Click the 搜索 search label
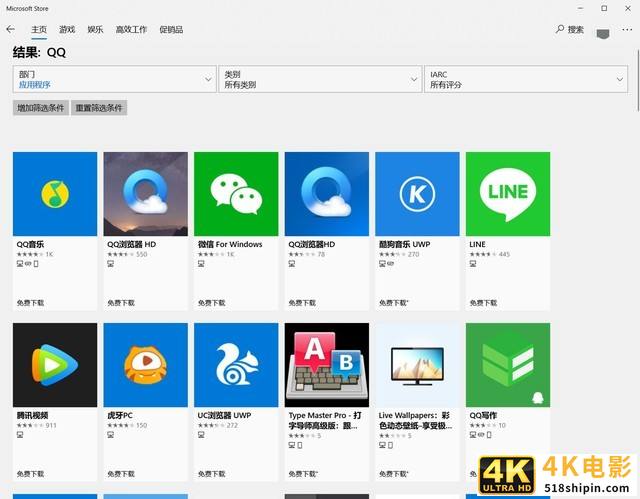 [x=576, y=29]
